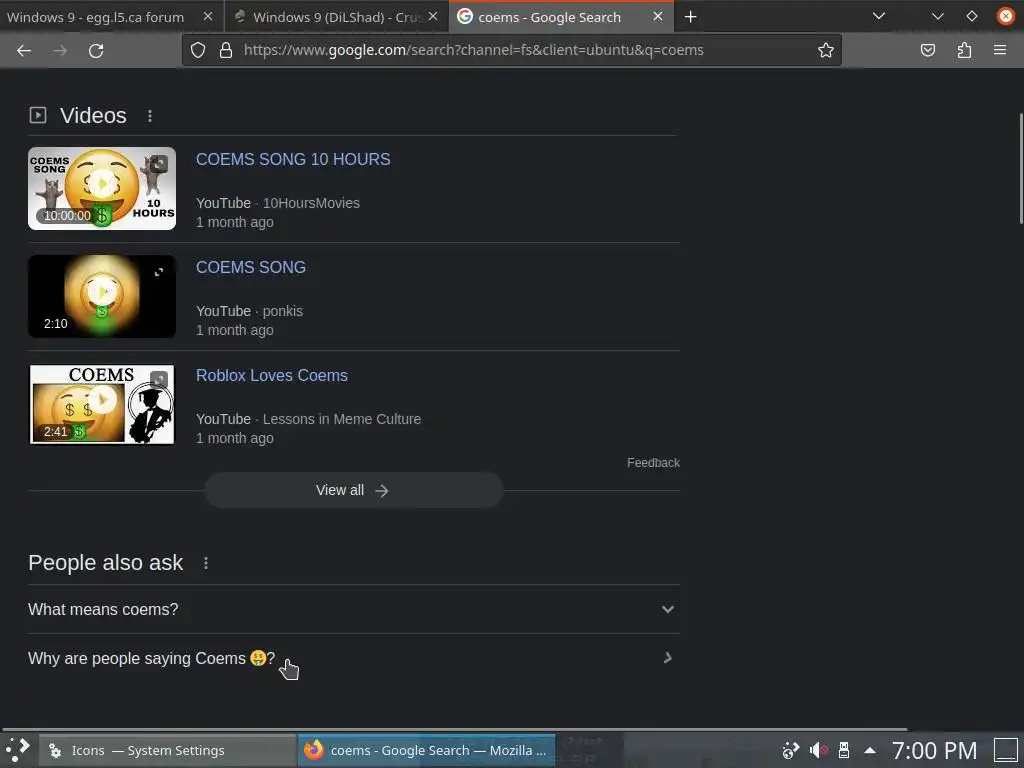Expand 'What means coems?' question

(354, 609)
